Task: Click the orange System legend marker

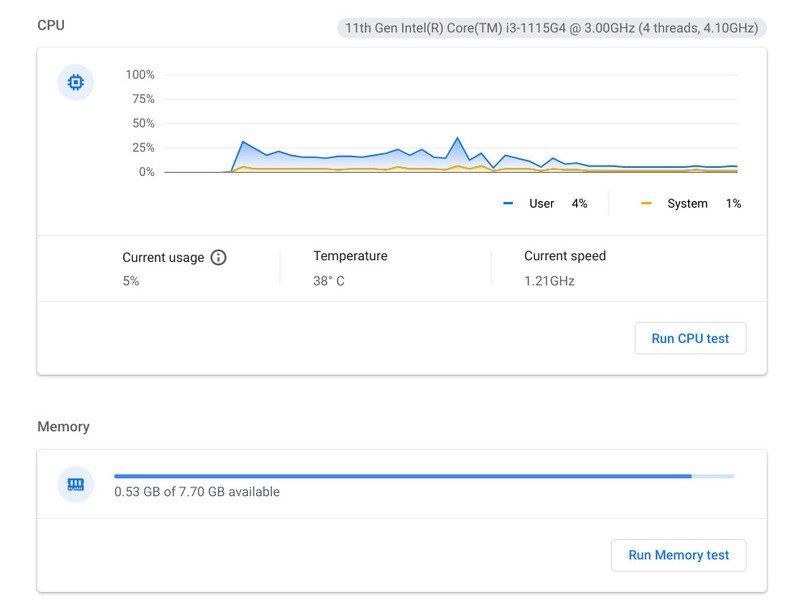Action: coord(646,203)
